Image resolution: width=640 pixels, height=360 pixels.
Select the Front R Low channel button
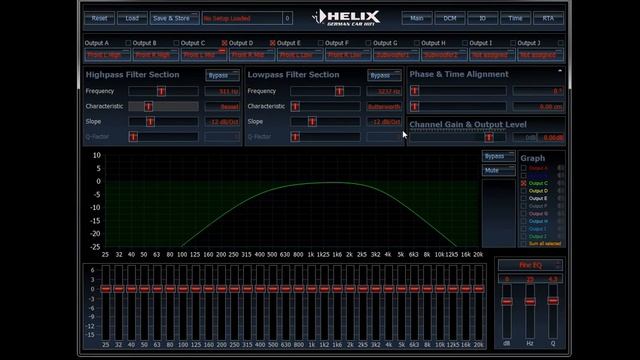point(348,55)
